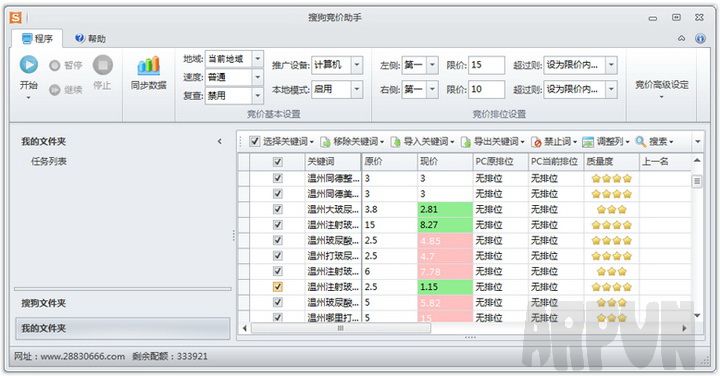
Task: Click the blue info icon in title area
Action: pyautogui.click(x=700, y=39)
